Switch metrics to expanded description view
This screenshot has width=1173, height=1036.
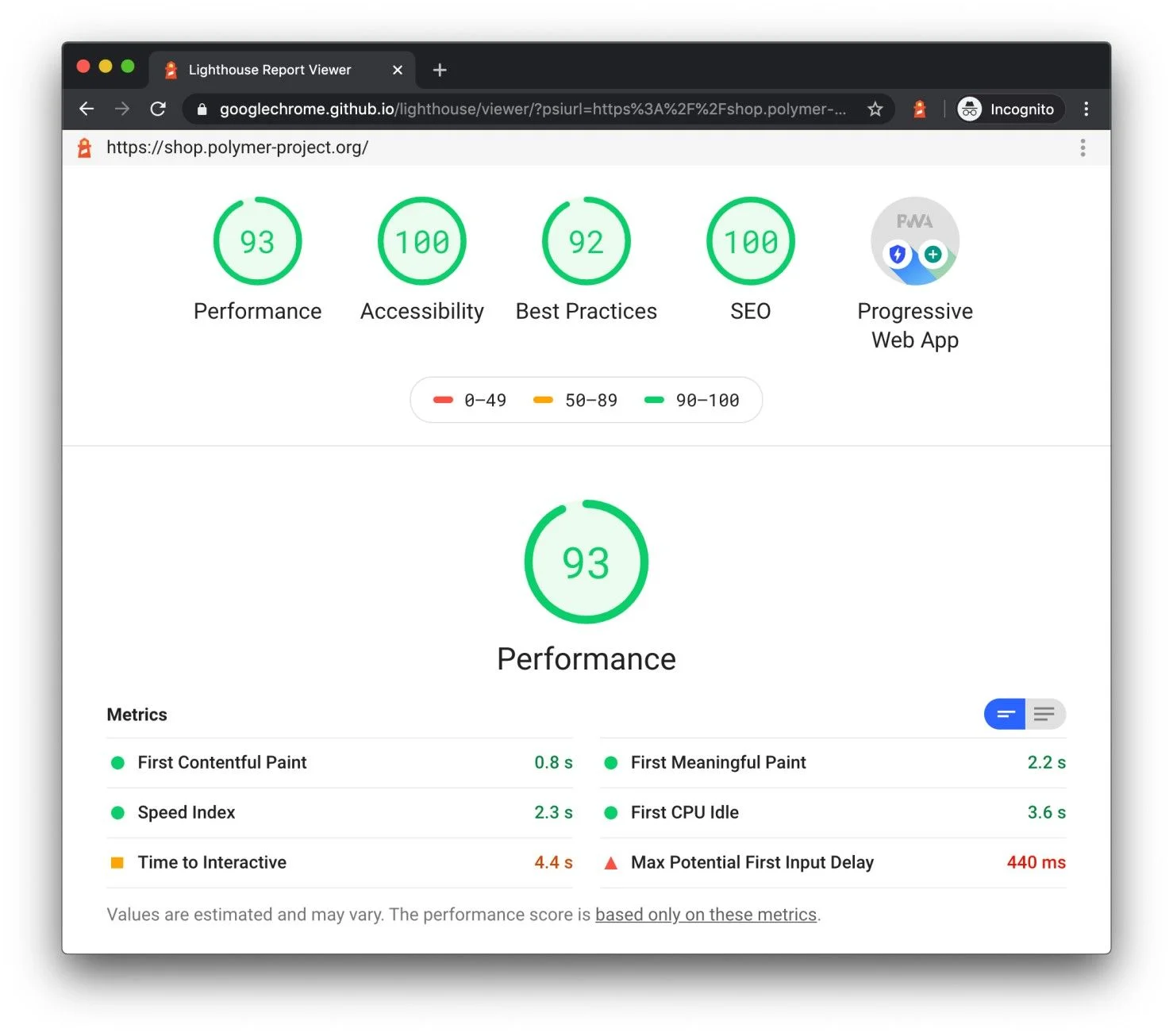click(1045, 714)
